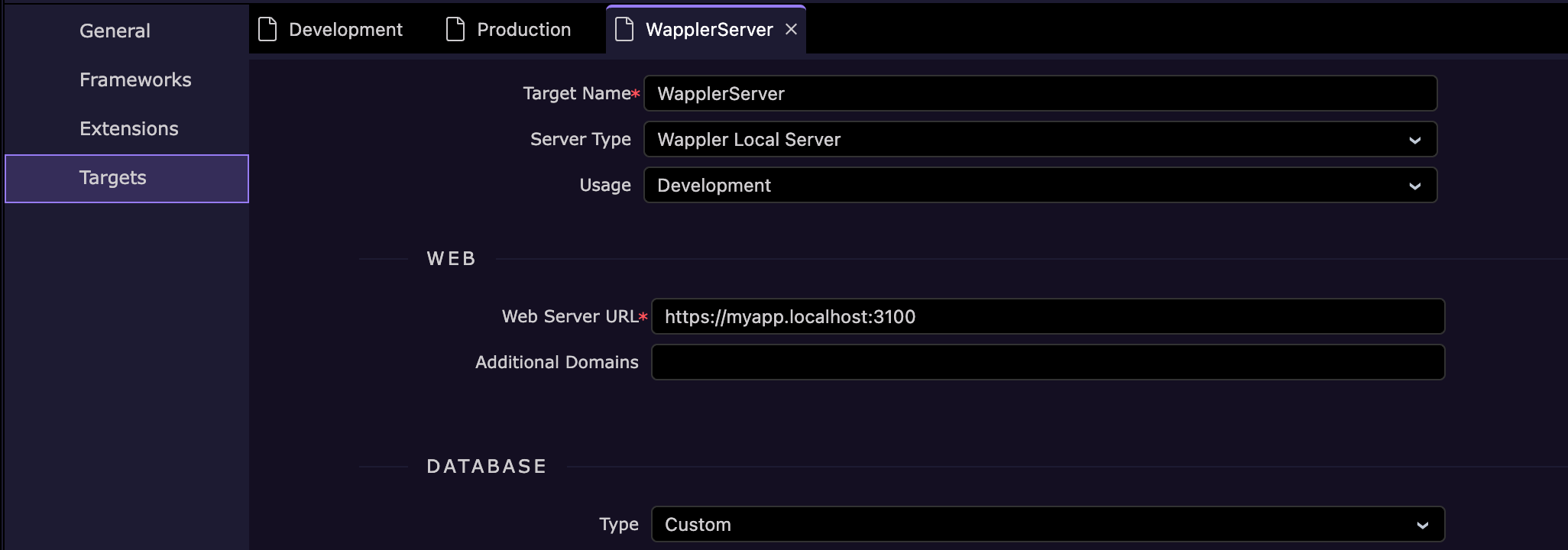Select the Targets sidebar item
The width and height of the screenshot is (1568, 550).
point(112,178)
